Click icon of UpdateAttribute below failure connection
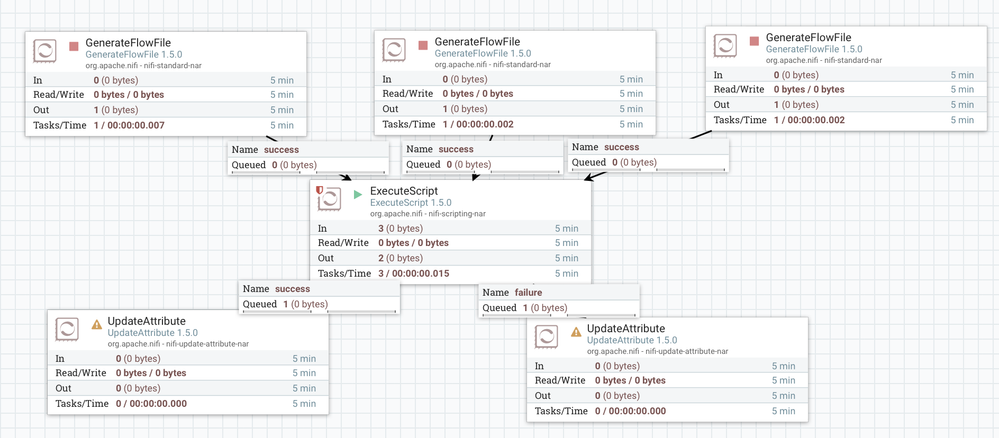Viewport: 999px width, 438px height. click(x=545, y=337)
